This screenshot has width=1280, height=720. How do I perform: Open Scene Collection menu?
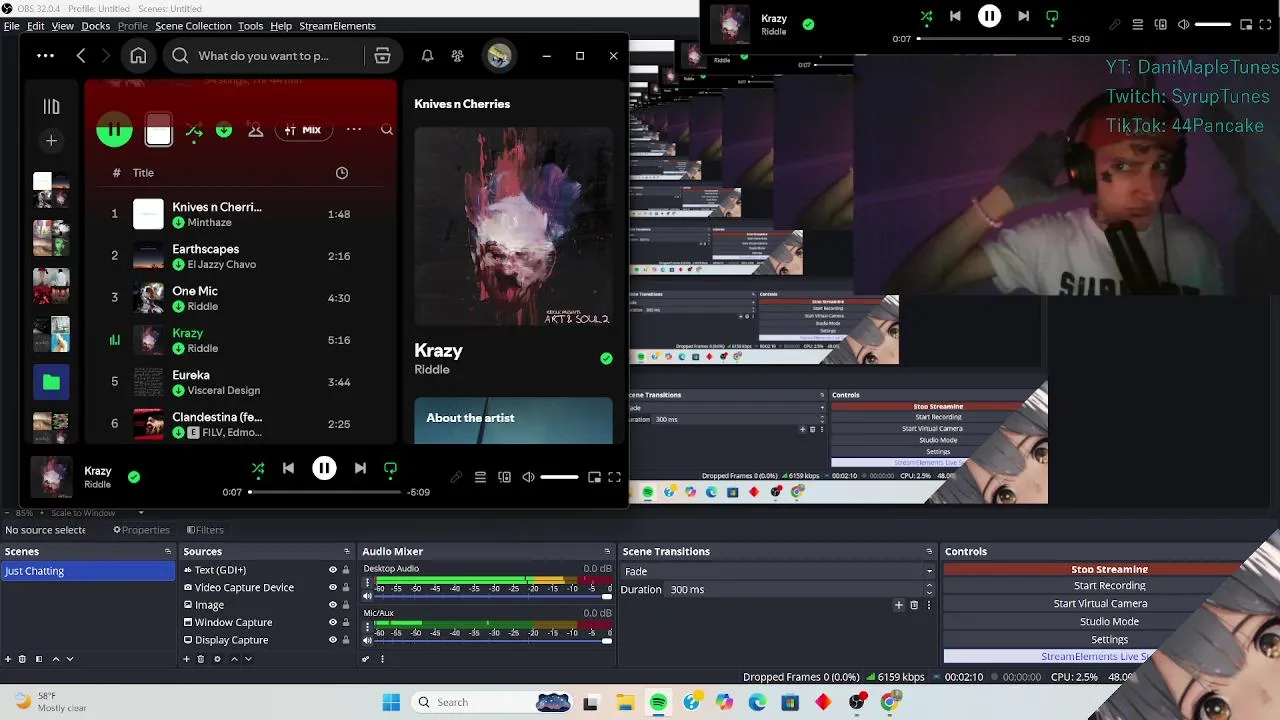[193, 26]
